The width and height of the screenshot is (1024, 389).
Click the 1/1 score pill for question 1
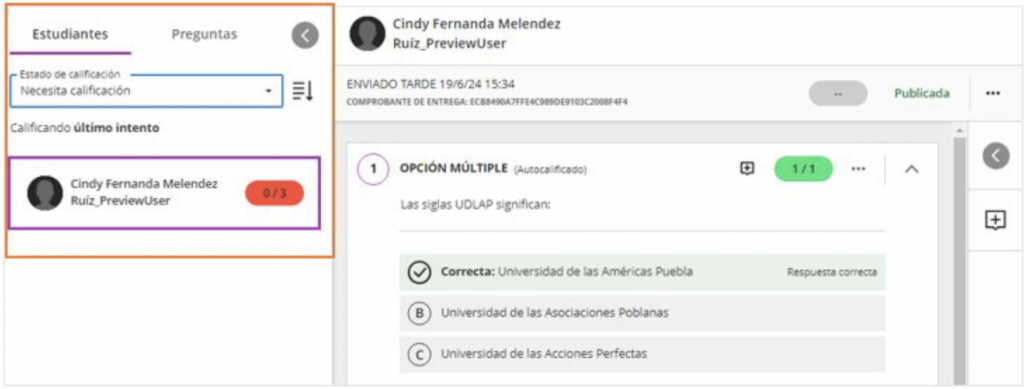[x=803, y=169]
